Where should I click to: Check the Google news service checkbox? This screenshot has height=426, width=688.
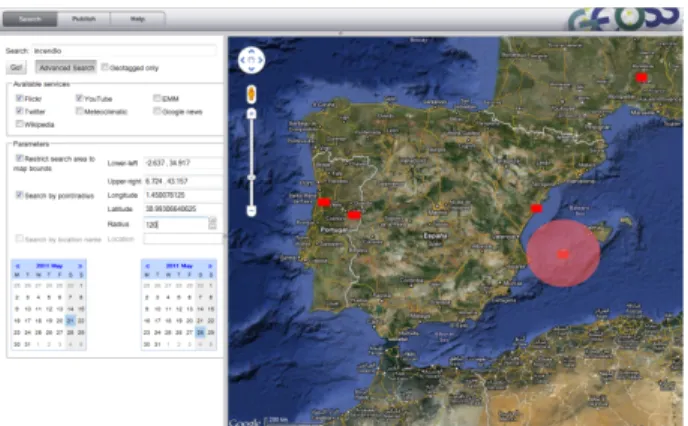(x=157, y=111)
